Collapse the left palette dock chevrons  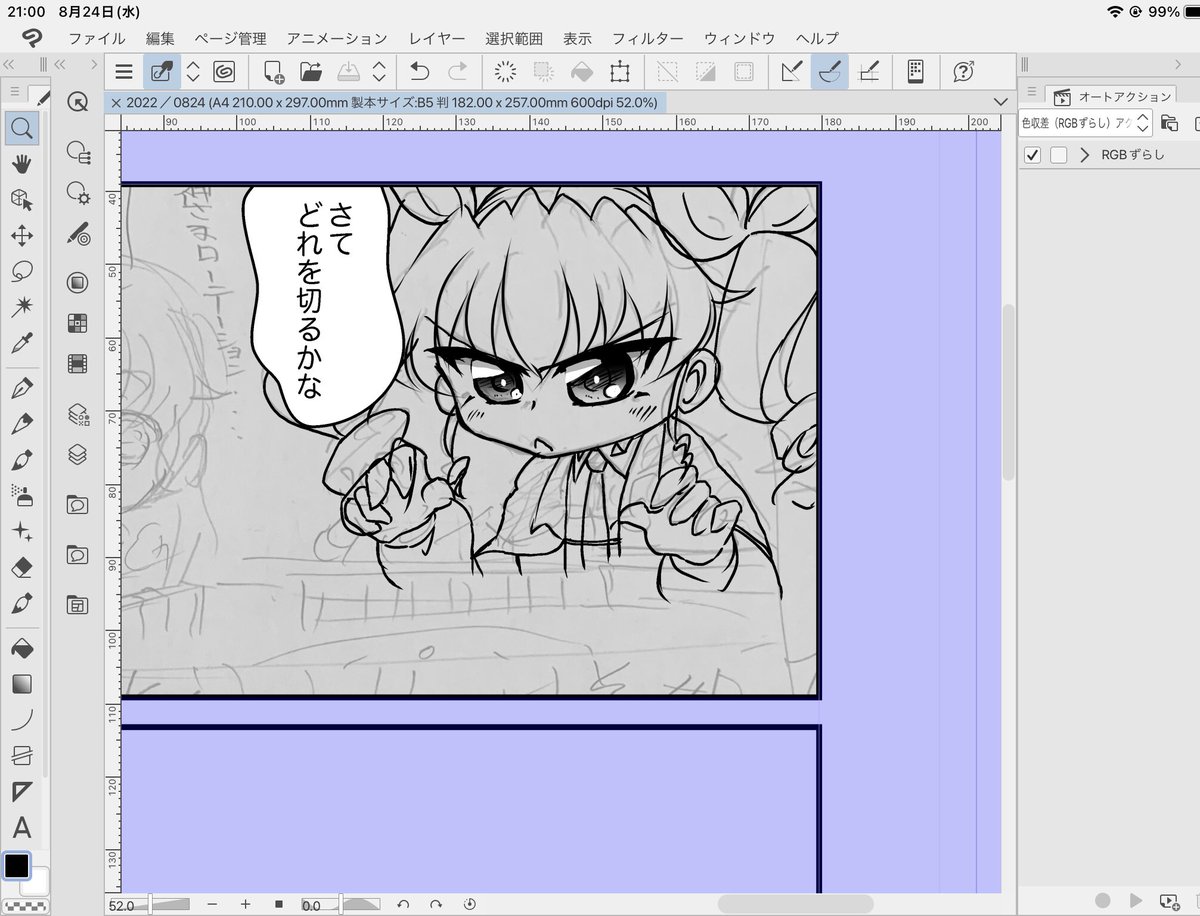[x=60, y=64]
